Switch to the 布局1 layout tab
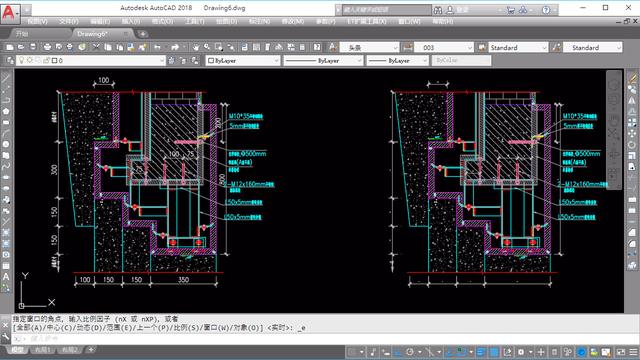Image resolution: width=640 pixels, height=360 pixels. coord(42,350)
